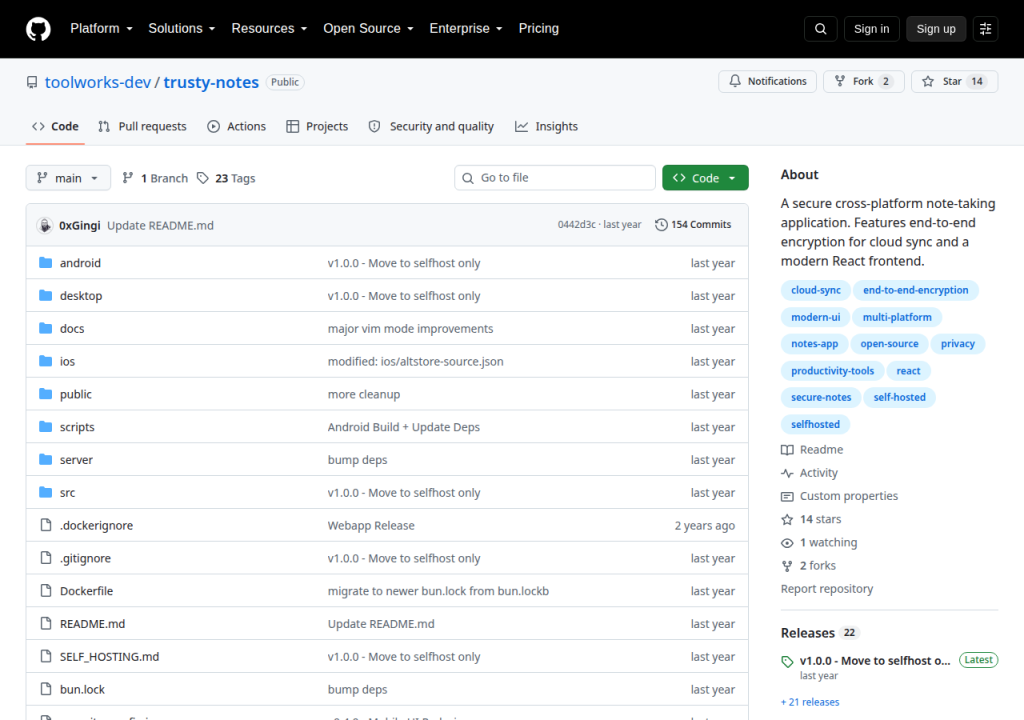Open the trusty-notes repository link

211,82
